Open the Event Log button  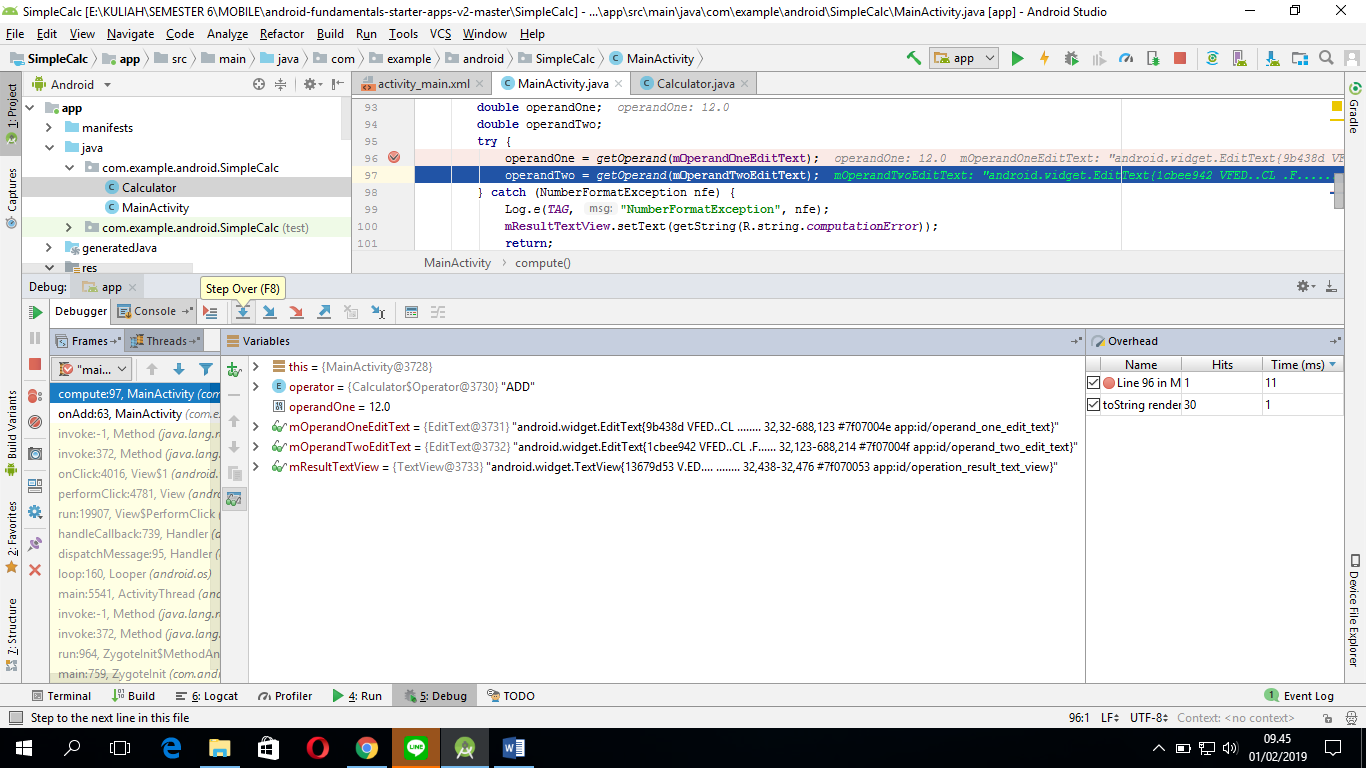[1299, 696]
